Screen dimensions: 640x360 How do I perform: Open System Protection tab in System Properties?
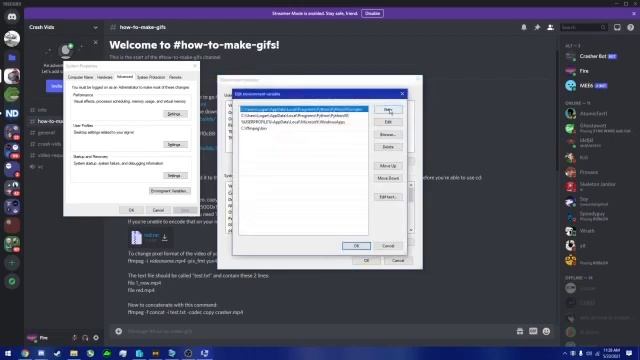pyautogui.click(x=151, y=77)
